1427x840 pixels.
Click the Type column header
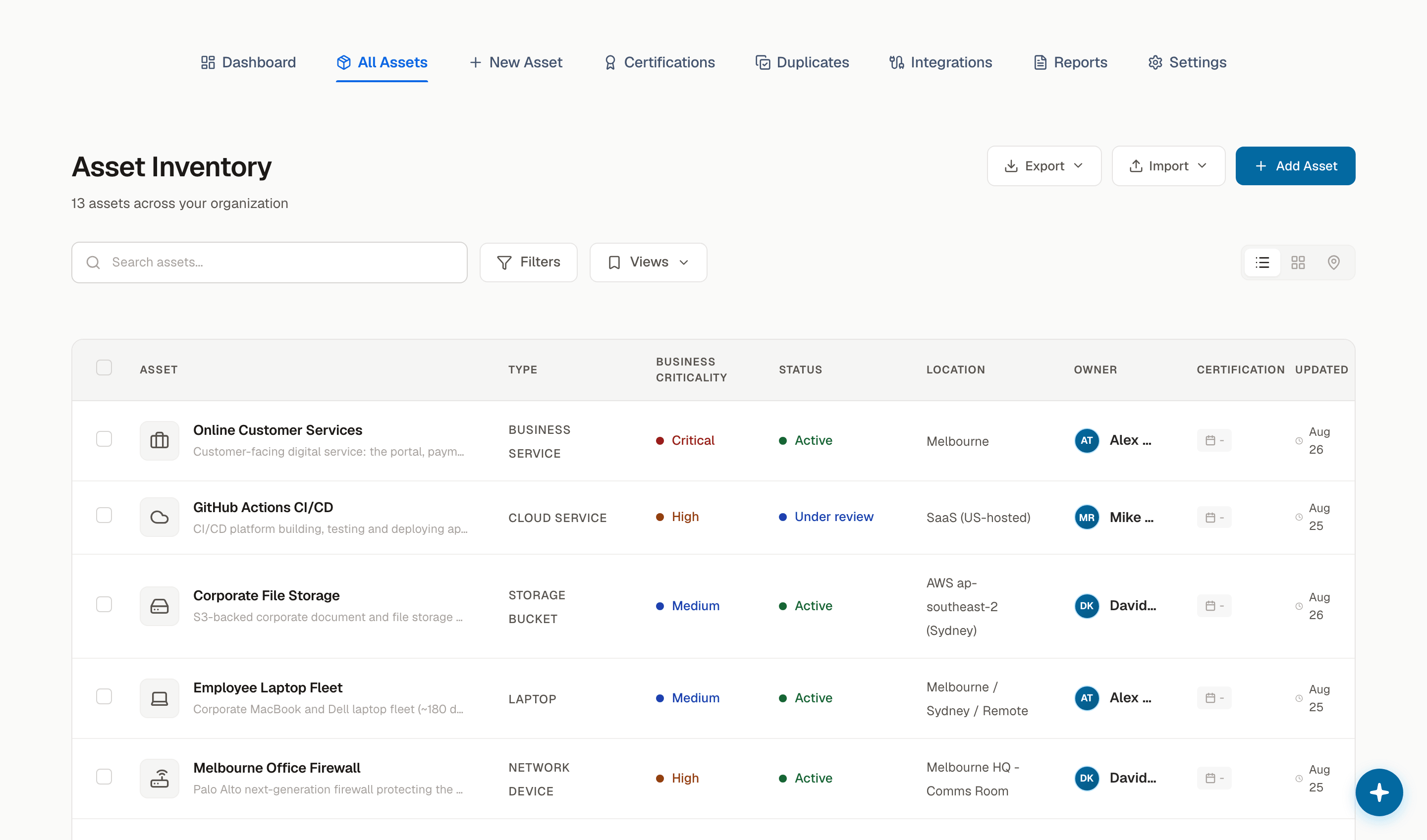[523, 370]
